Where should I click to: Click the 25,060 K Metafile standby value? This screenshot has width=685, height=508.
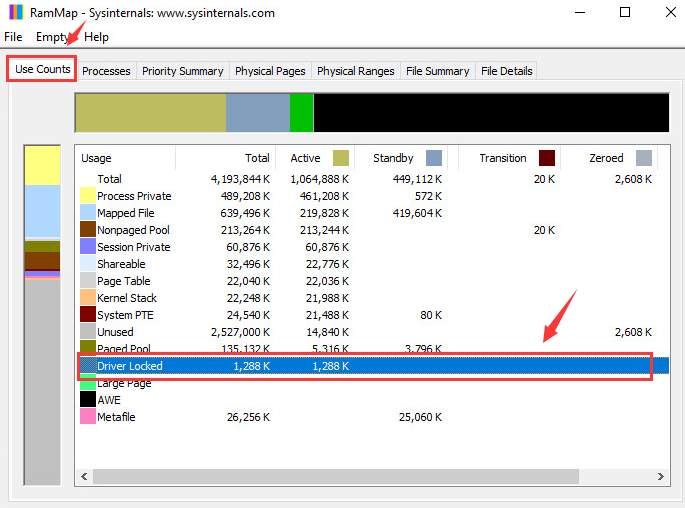(x=420, y=417)
